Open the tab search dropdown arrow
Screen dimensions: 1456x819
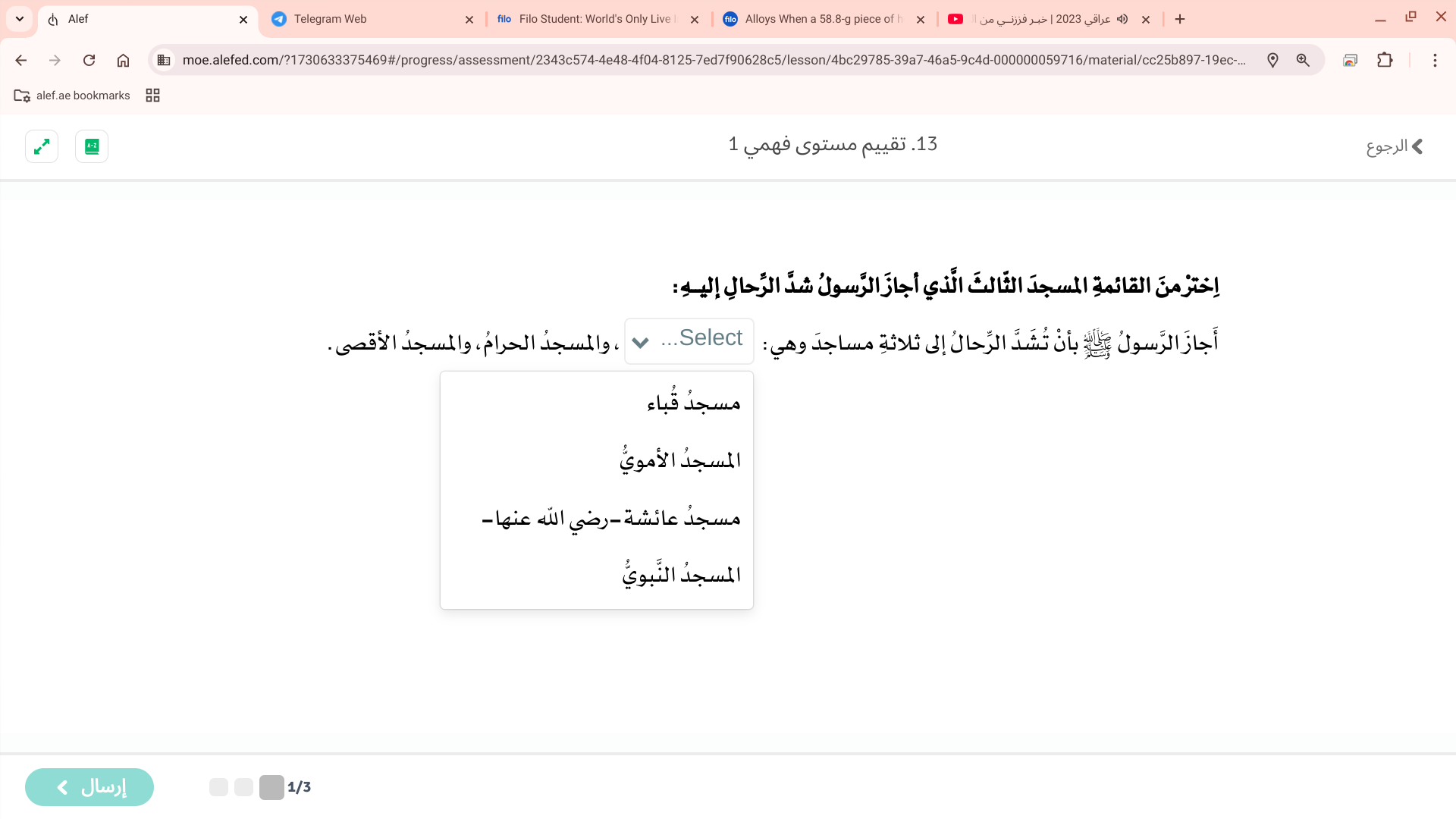pyautogui.click(x=20, y=19)
